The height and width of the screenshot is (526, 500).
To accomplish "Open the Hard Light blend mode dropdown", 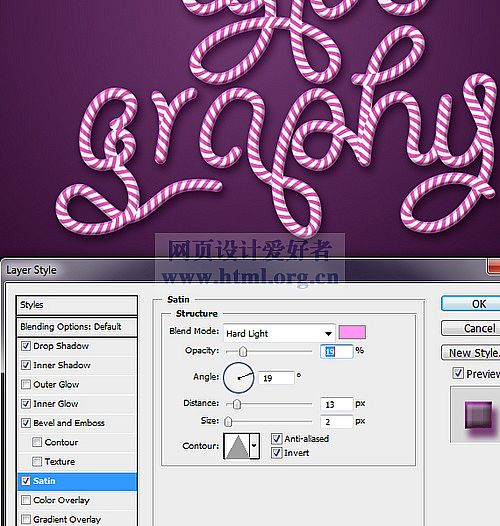I will click(x=279, y=333).
